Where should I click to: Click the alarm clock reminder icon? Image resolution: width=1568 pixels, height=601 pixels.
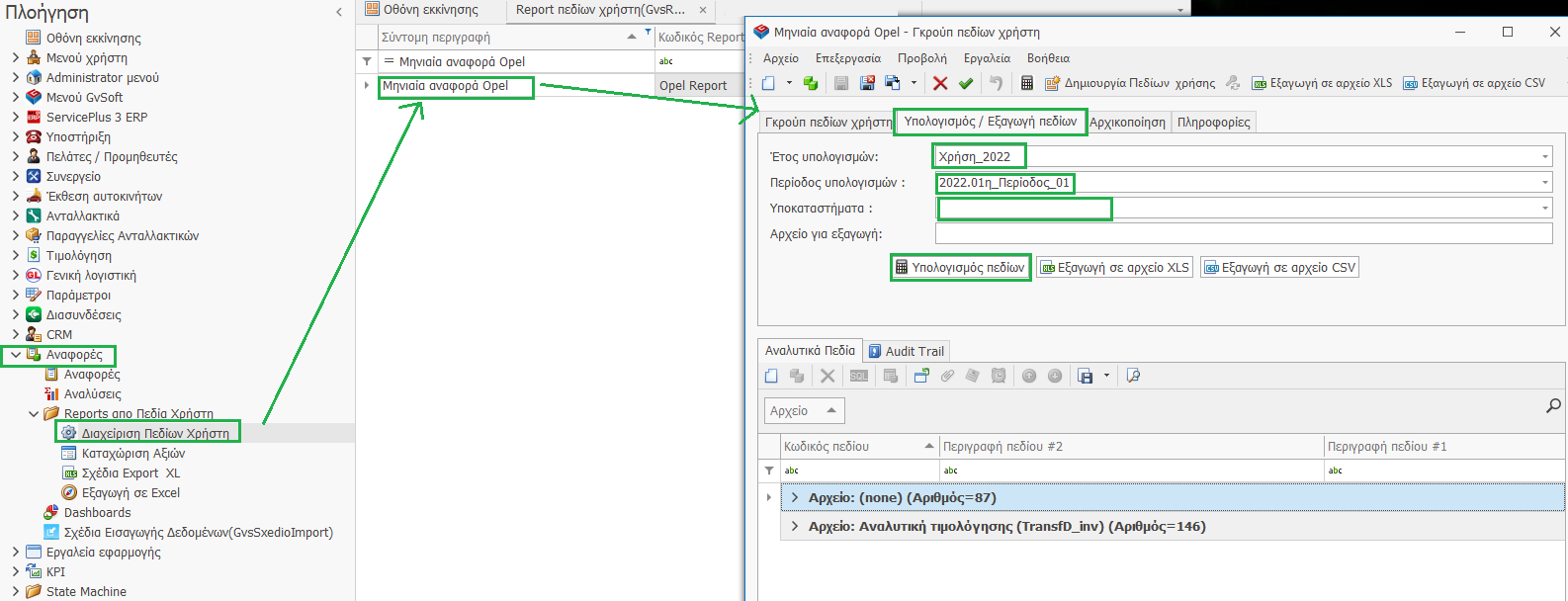coord(999,376)
